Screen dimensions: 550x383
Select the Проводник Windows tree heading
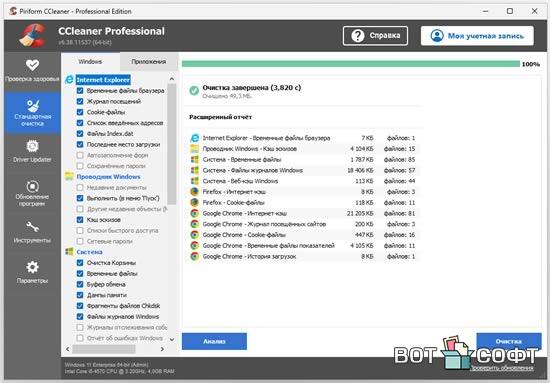coord(108,176)
